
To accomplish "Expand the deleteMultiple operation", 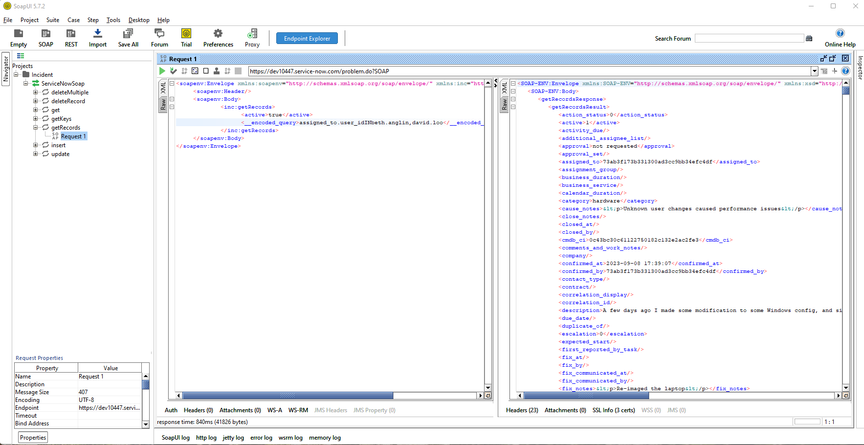I will click(x=35, y=92).
